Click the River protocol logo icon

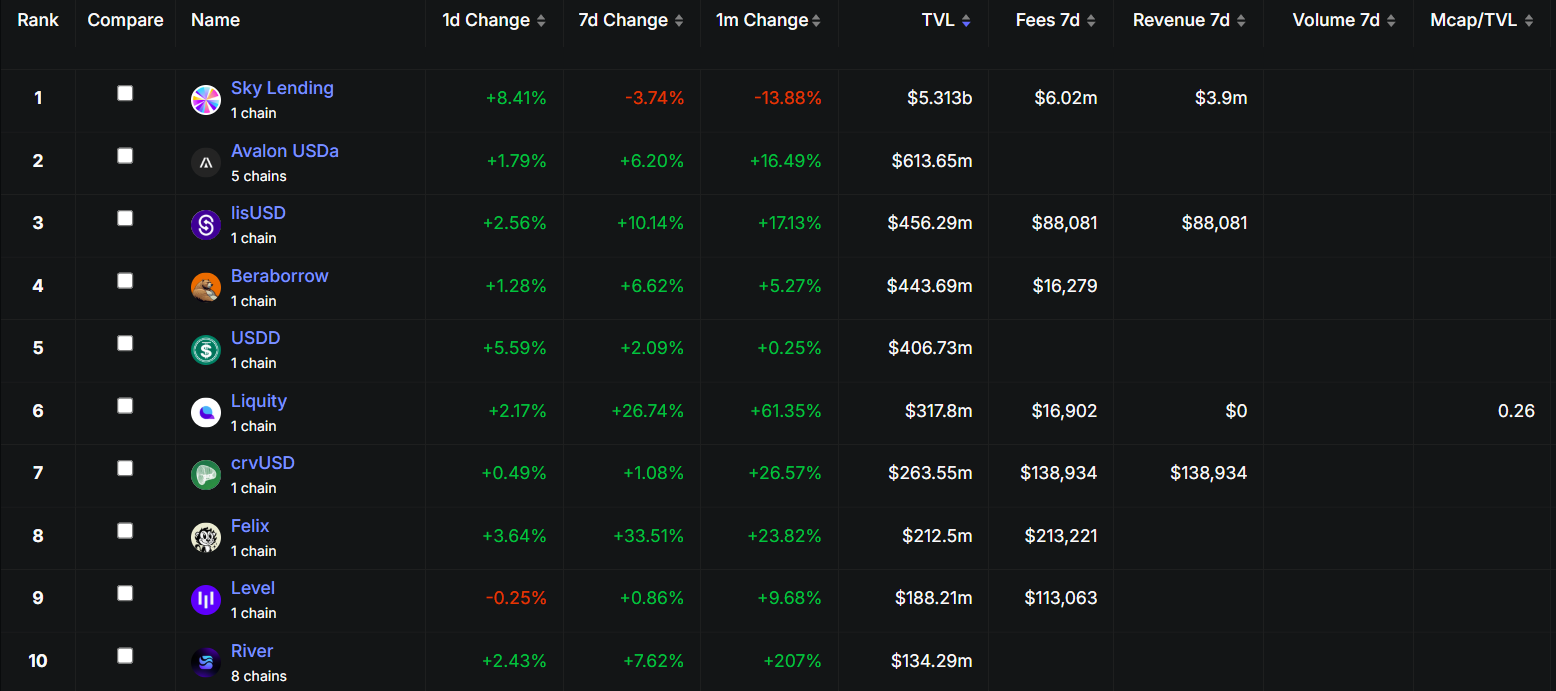click(x=205, y=662)
